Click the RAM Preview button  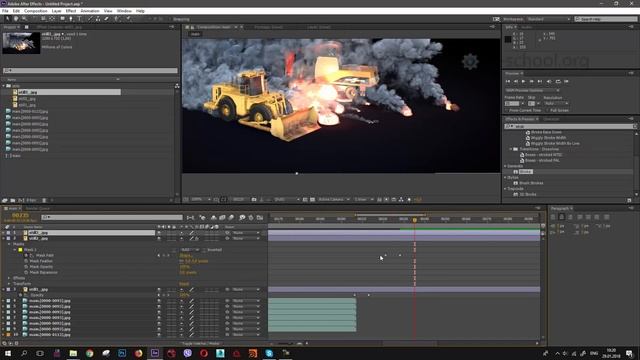[566, 82]
